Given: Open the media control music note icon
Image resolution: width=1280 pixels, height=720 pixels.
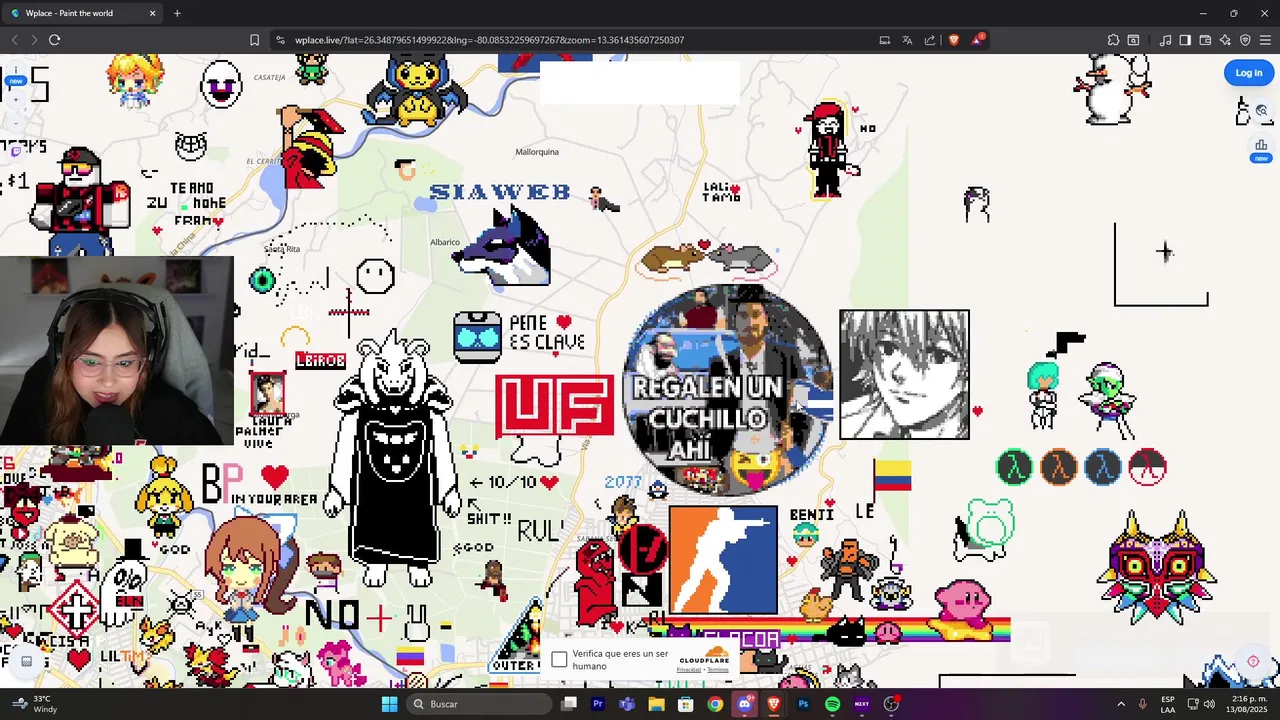Looking at the screenshot, I should pos(1165,40).
